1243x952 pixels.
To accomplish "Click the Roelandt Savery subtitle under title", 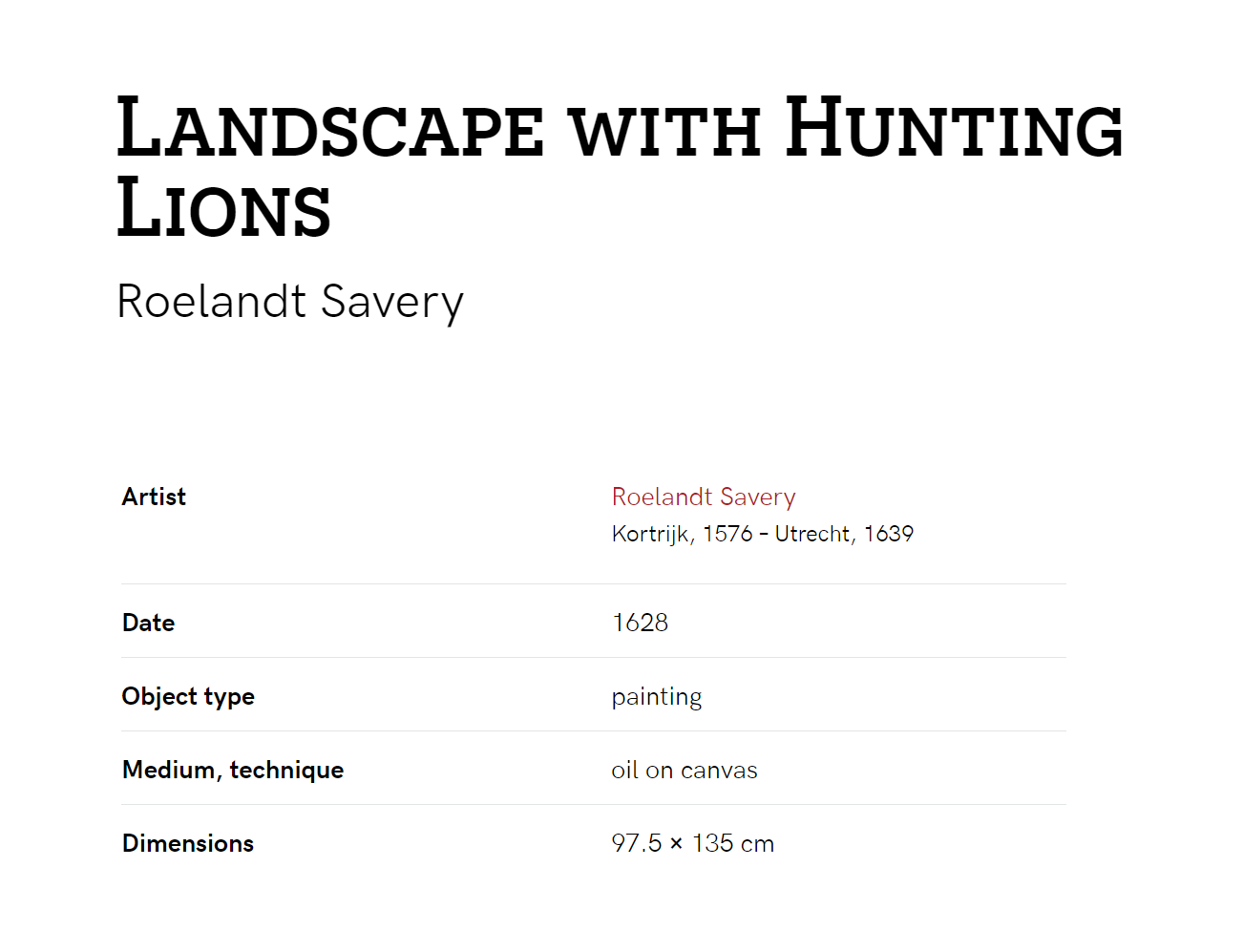I will pos(290,302).
